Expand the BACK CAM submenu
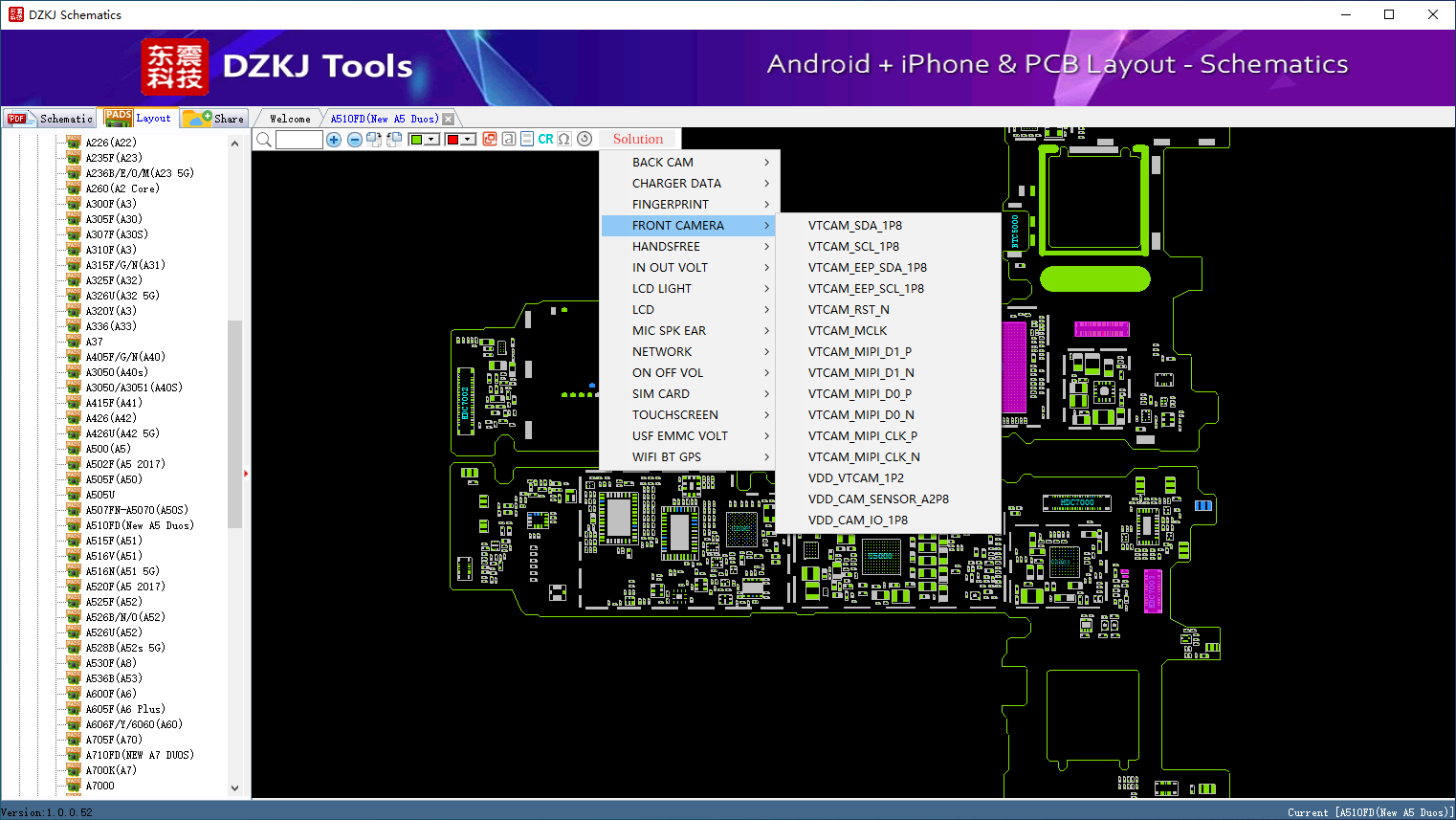 [x=691, y=163]
